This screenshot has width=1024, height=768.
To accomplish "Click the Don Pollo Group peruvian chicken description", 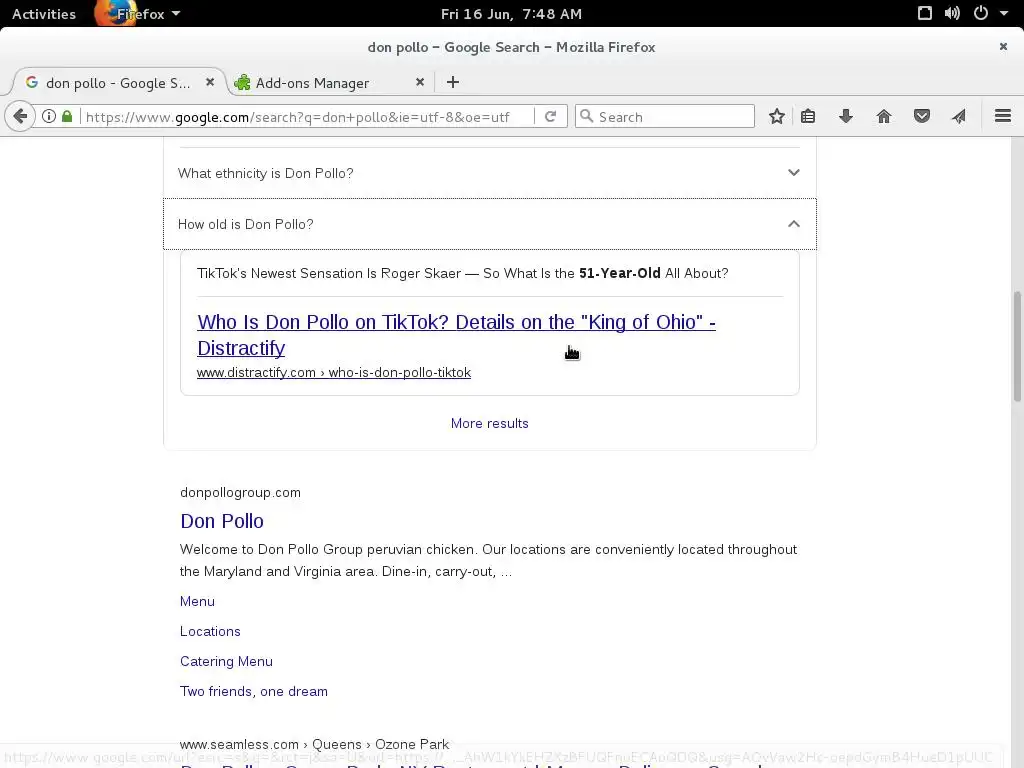I will tap(488, 560).
